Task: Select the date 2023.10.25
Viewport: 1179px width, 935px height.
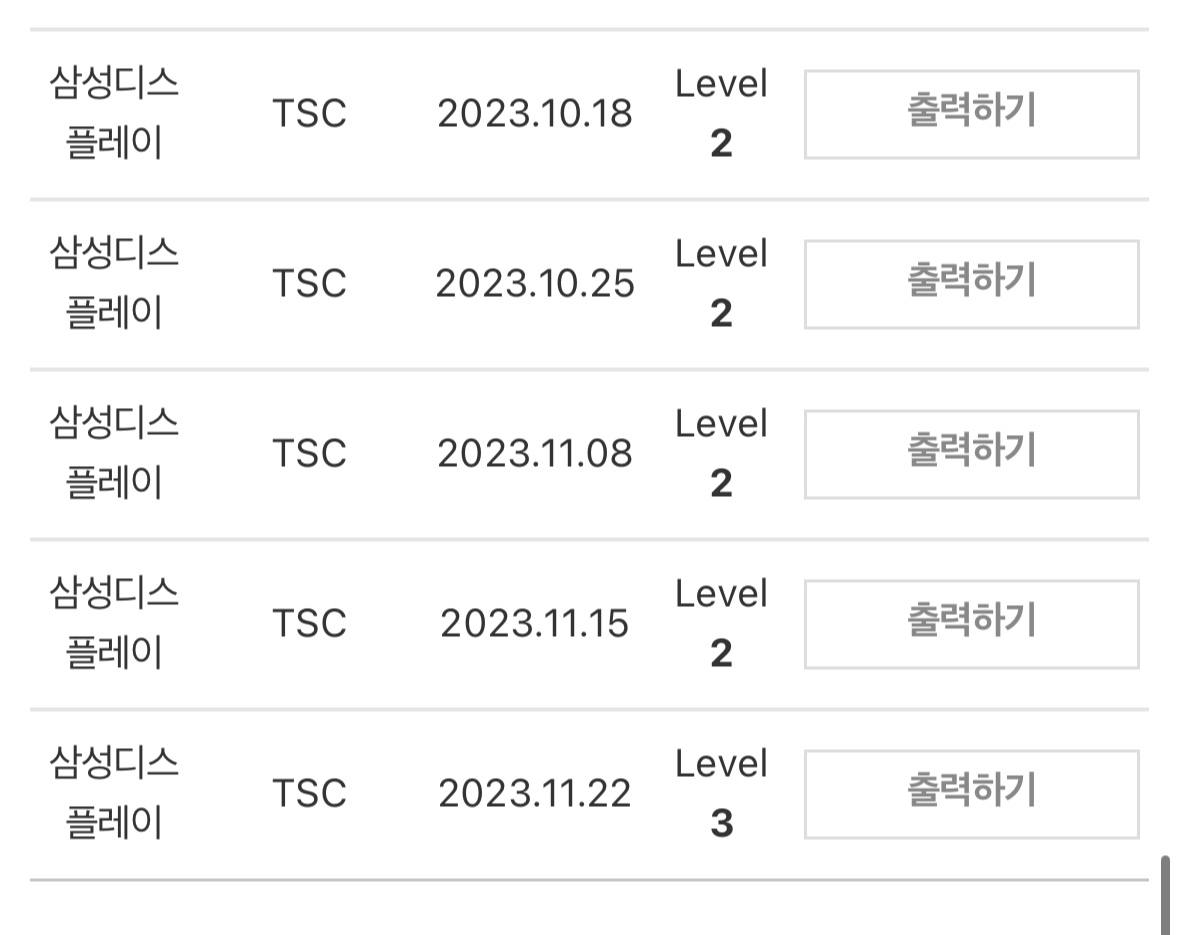Action: pyautogui.click(x=535, y=284)
